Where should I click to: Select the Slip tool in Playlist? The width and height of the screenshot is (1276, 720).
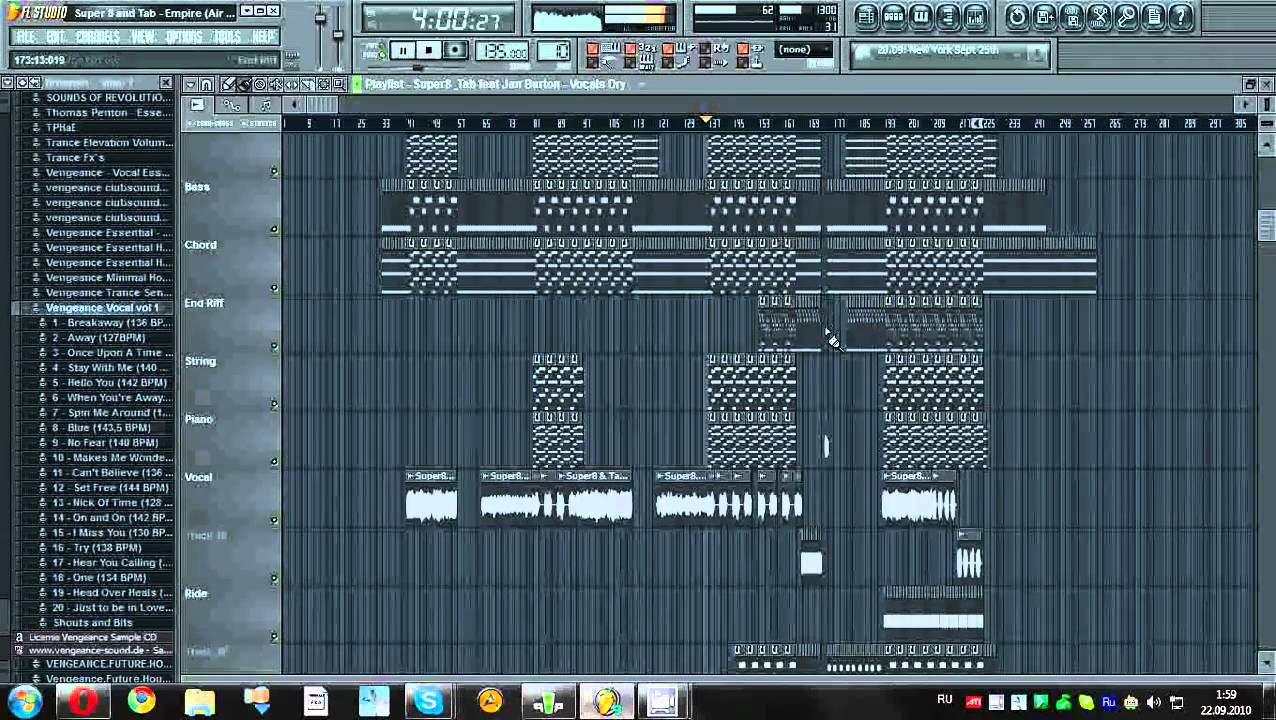[x=291, y=84]
